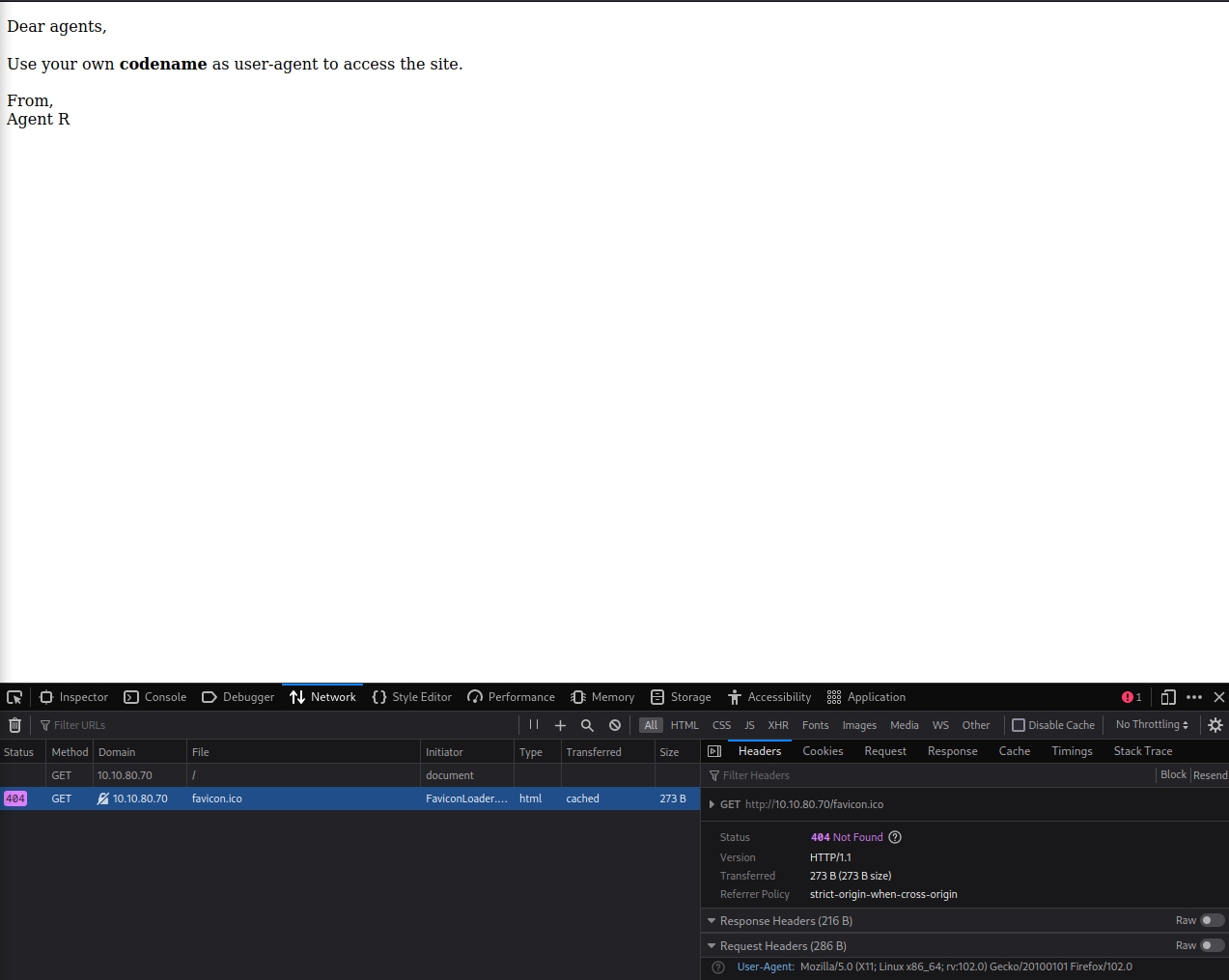The image size is (1229, 980).
Task: Open the No Throttling dropdown
Action: click(x=1152, y=725)
